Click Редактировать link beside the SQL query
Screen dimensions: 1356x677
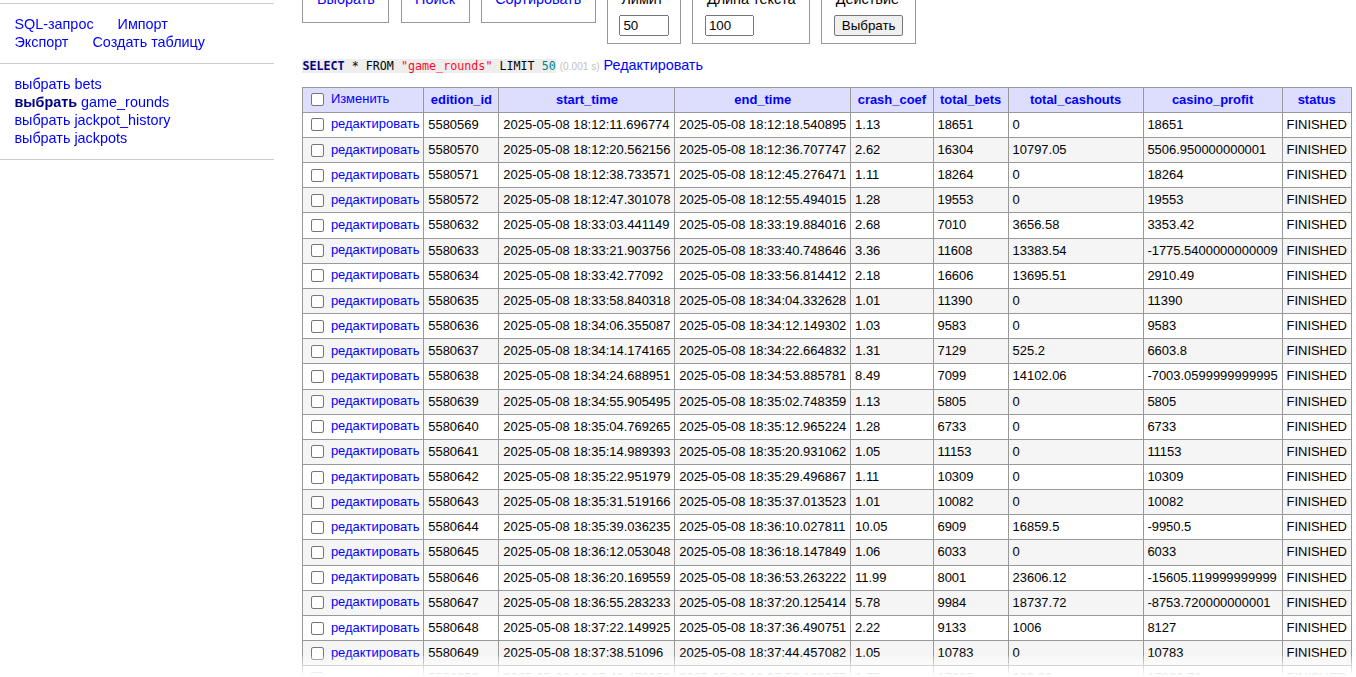click(x=652, y=65)
